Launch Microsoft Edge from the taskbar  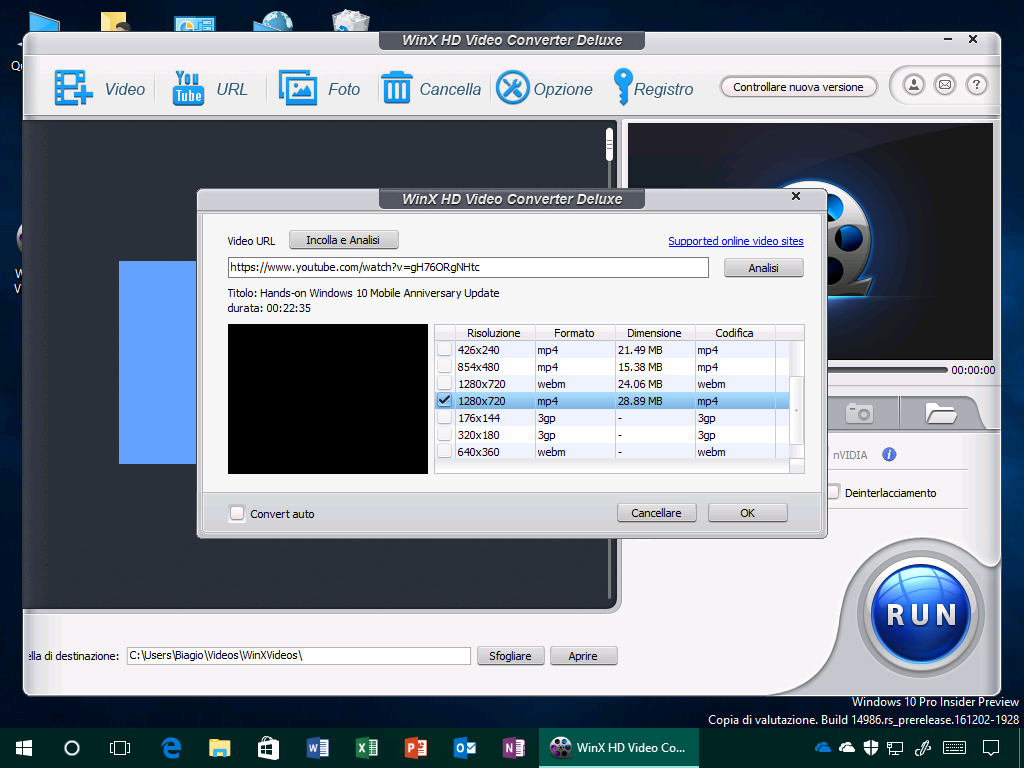point(171,748)
